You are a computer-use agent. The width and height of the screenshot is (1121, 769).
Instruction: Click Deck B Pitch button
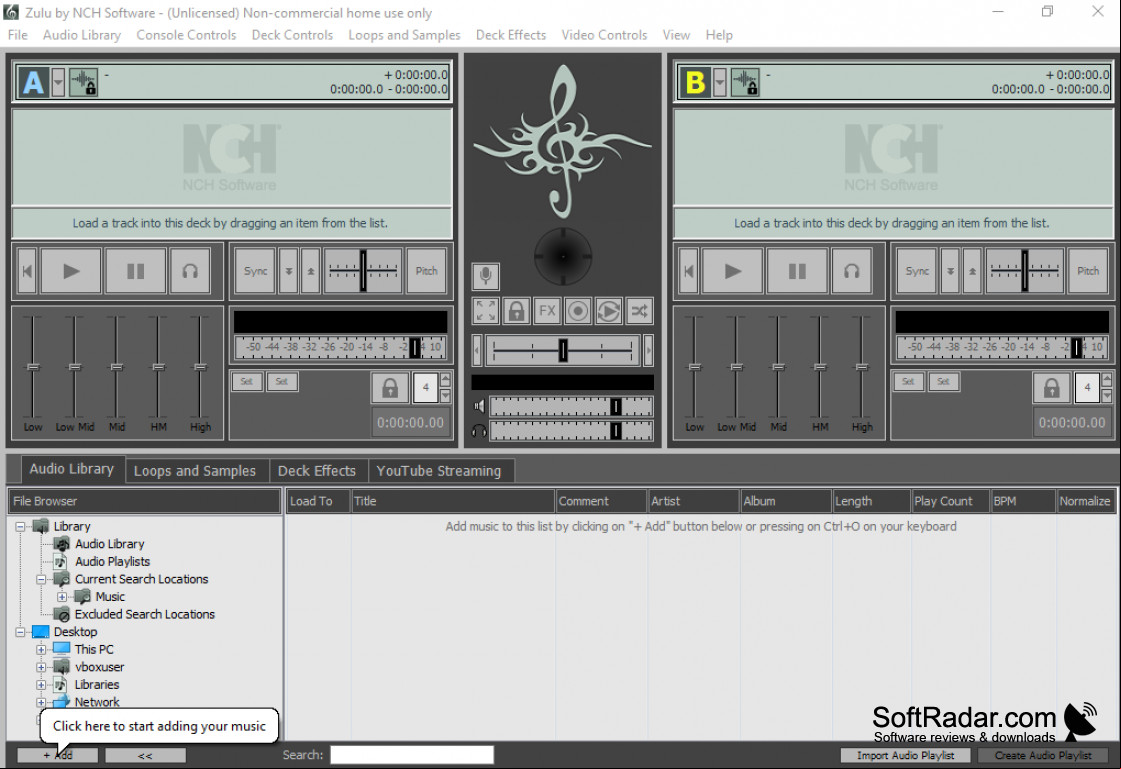coord(1088,271)
